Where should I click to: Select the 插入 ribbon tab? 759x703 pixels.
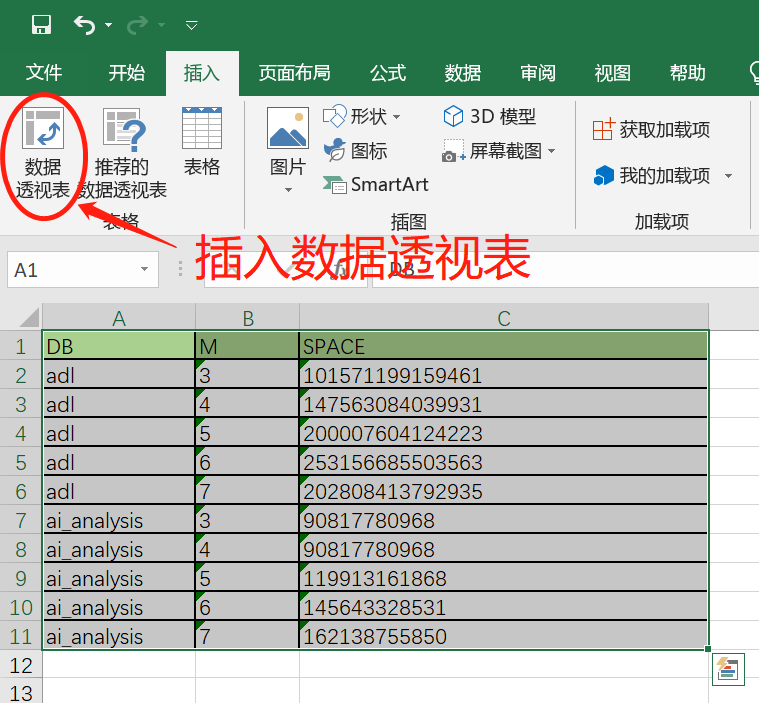tap(202, 73)
